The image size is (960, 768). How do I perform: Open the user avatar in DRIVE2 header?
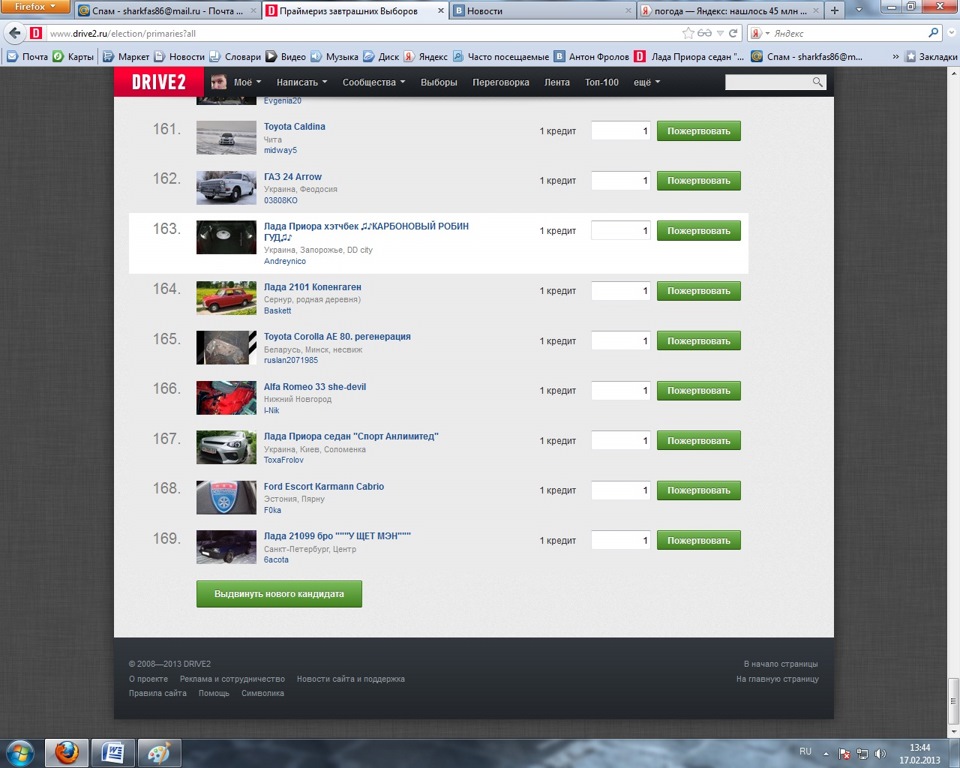pyautogui.click(x=219, y=82)
